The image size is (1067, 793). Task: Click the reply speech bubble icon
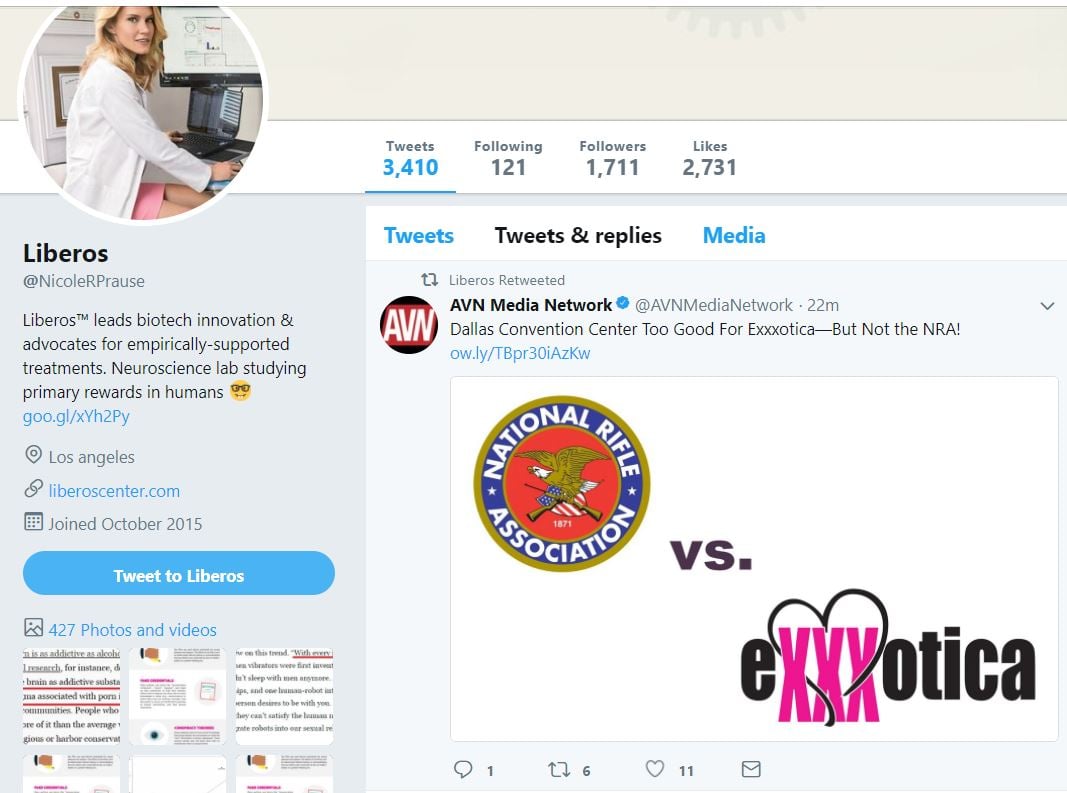(x=463, y=769)
